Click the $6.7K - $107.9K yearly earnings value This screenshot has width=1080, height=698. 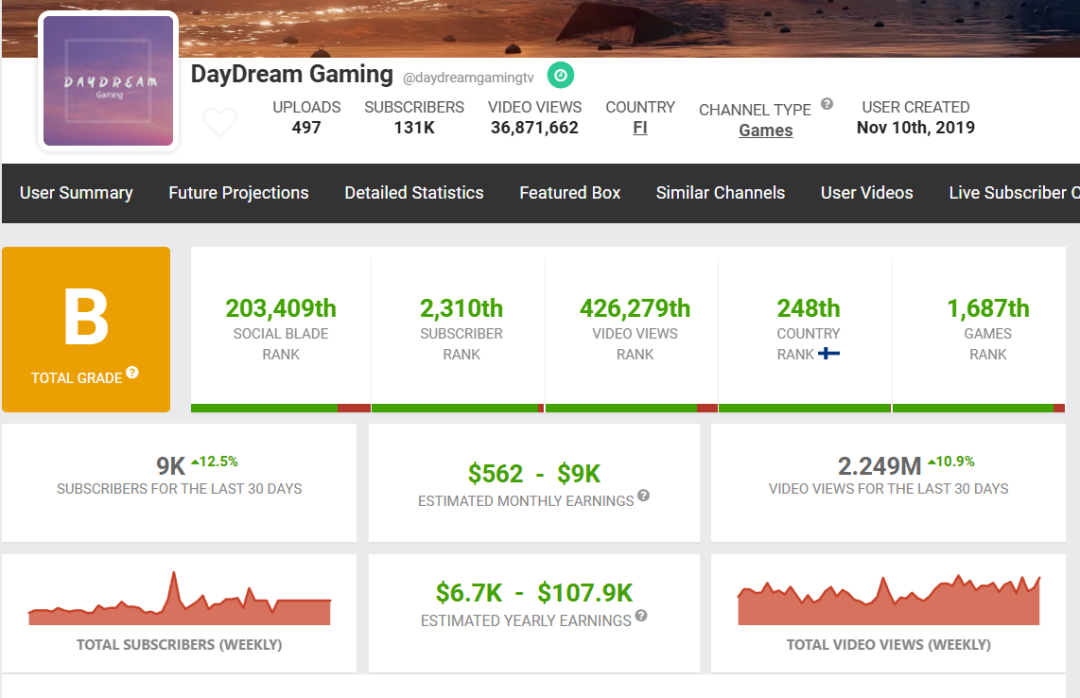[x=534, y=593]
